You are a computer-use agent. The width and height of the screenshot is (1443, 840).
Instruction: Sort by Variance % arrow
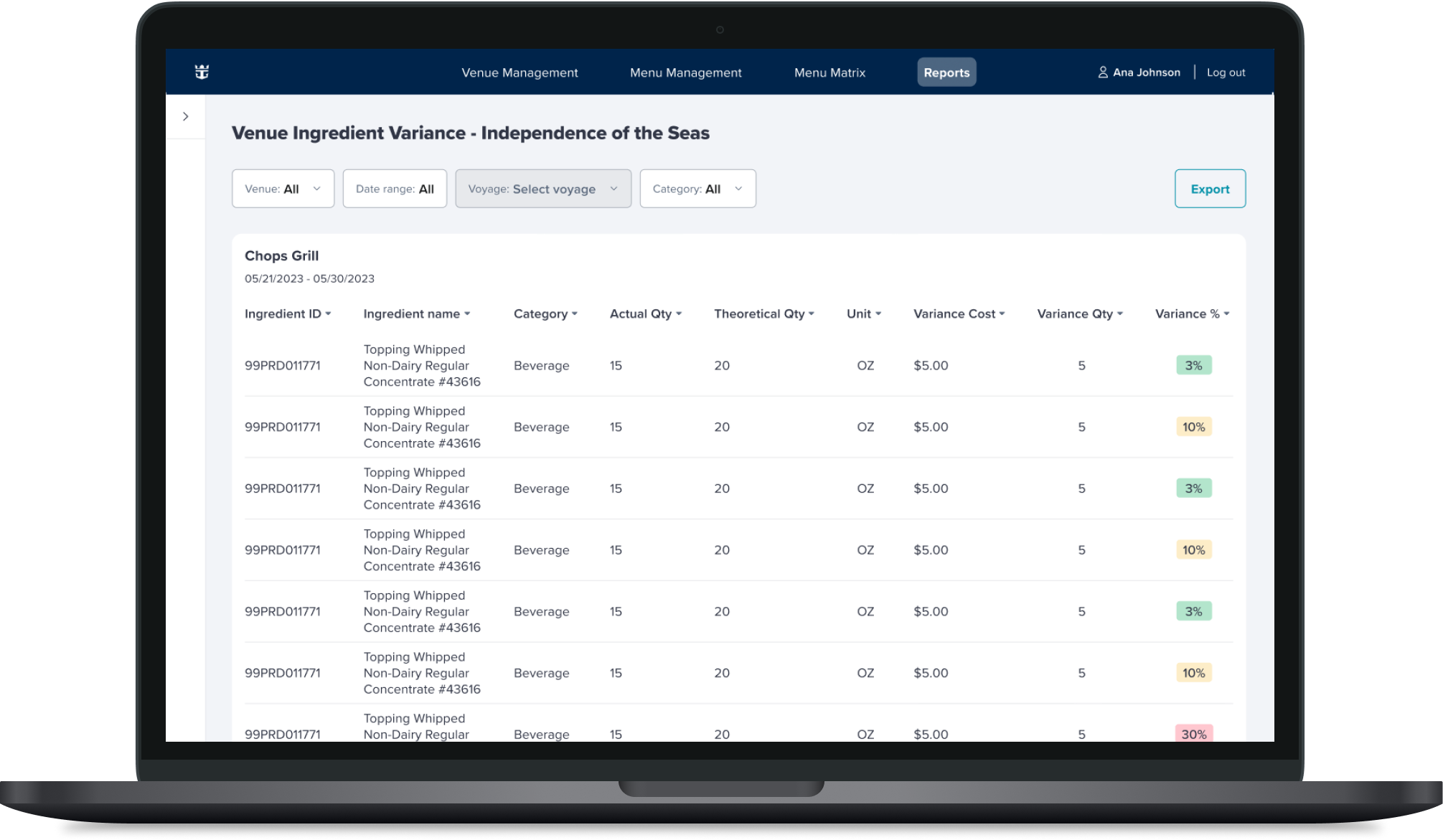click(1226, 314)
